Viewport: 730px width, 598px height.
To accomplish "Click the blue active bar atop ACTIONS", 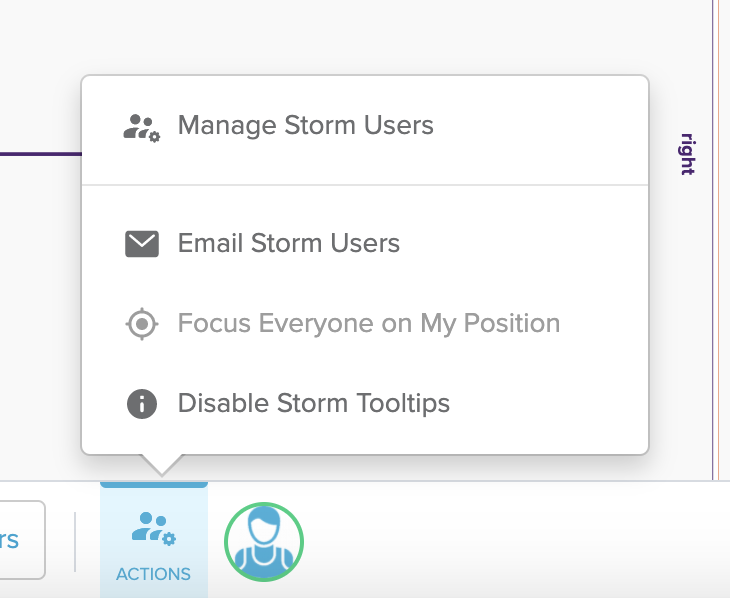I will coord(154,485).
